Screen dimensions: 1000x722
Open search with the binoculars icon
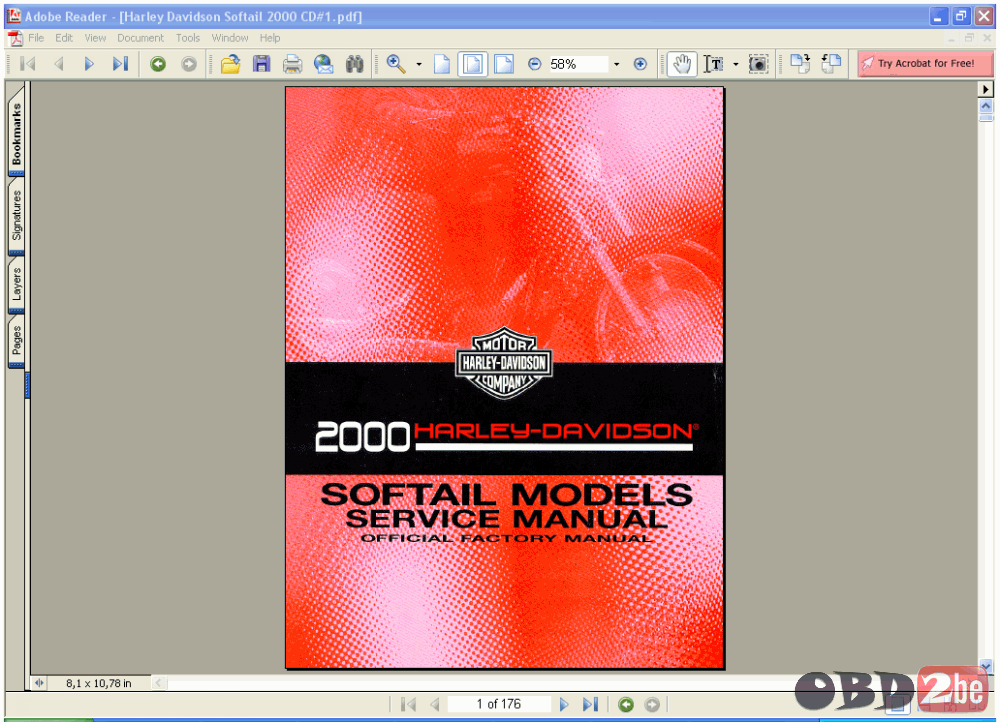[x=355, y=64]
